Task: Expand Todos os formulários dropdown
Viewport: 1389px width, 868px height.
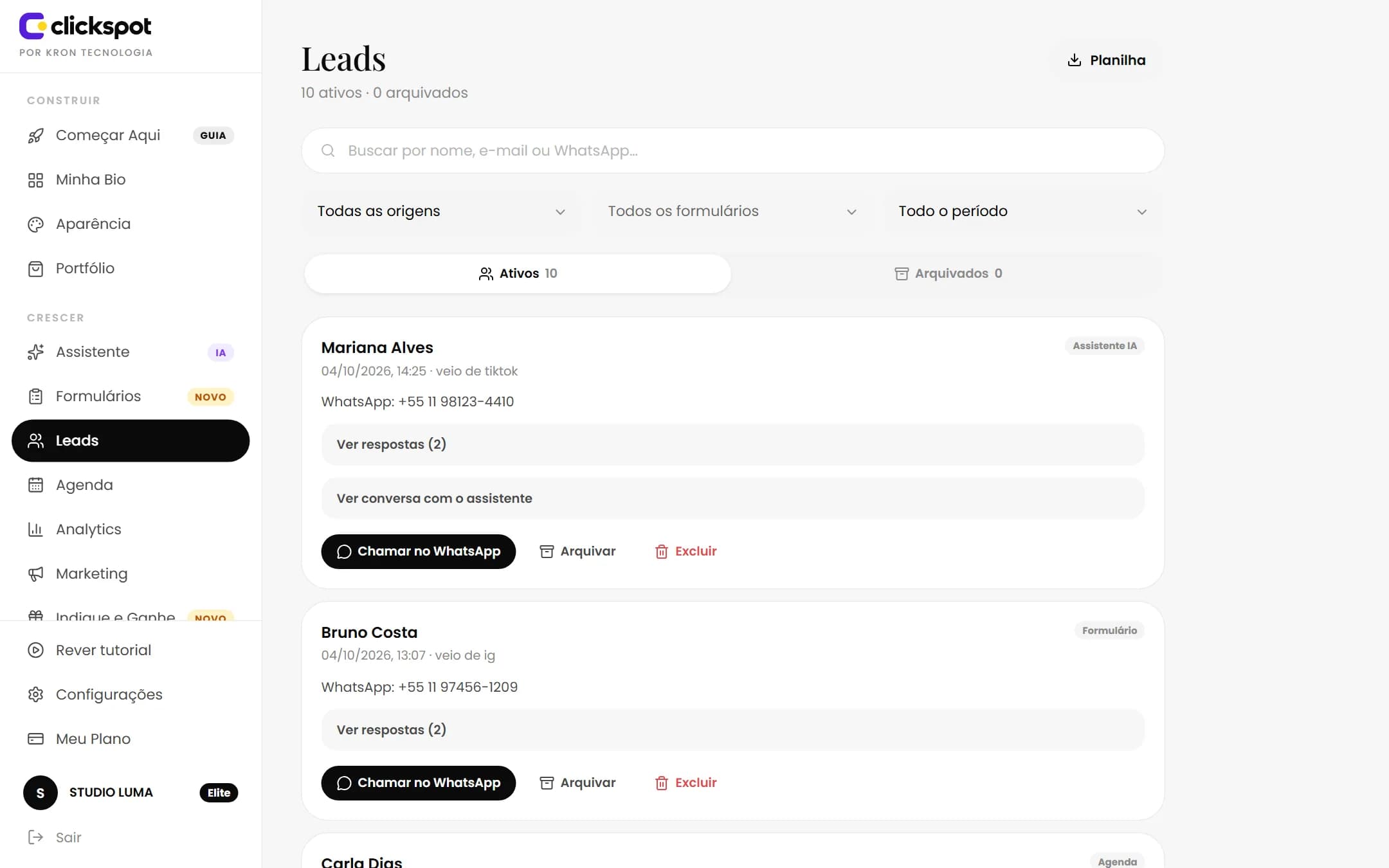Action: point(732,212)
